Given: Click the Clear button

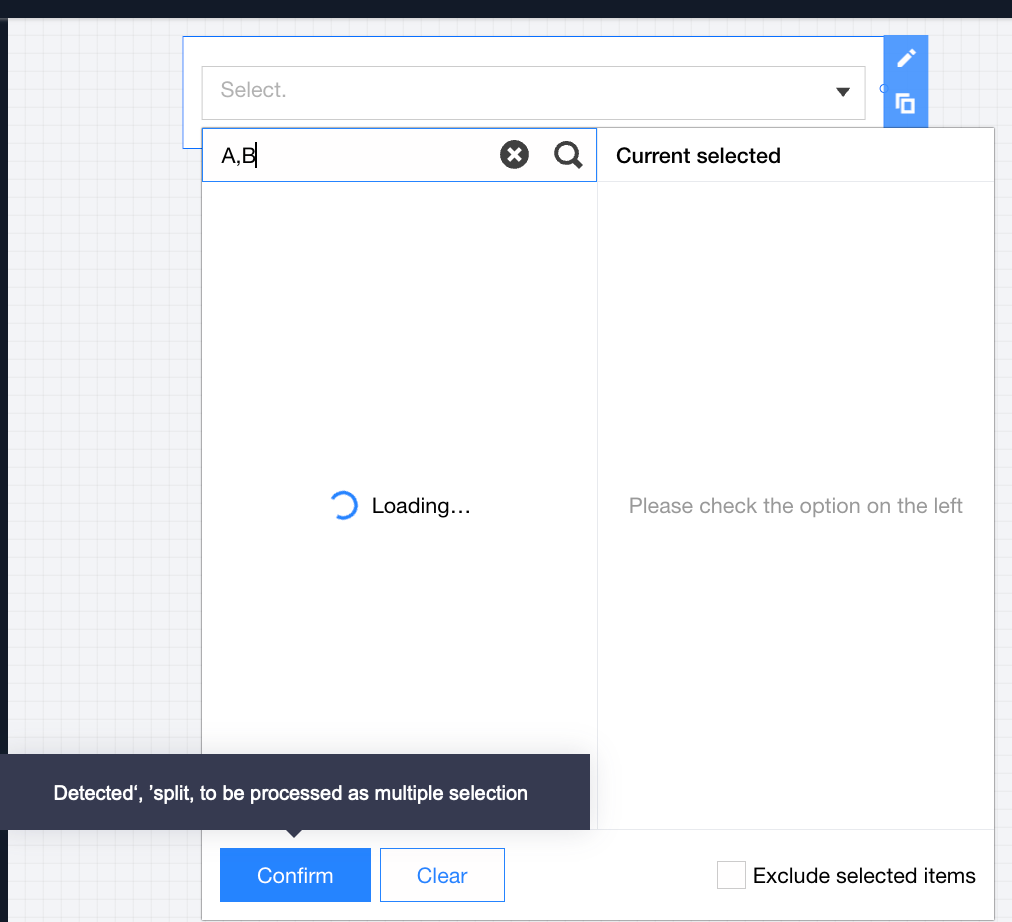Looking at the screenshot, I should click(x=442, y=875).
